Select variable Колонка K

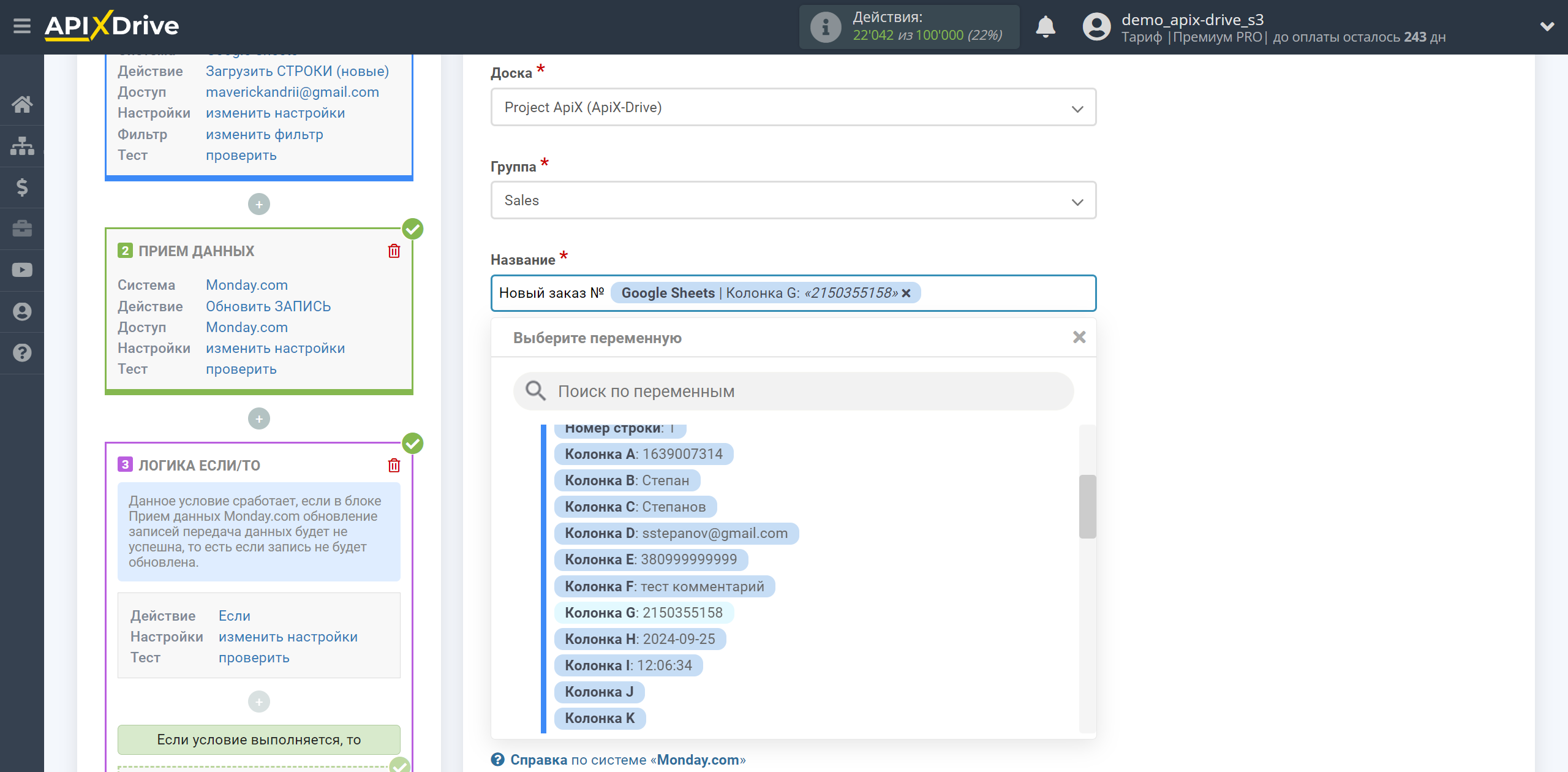tap(599, 718)
